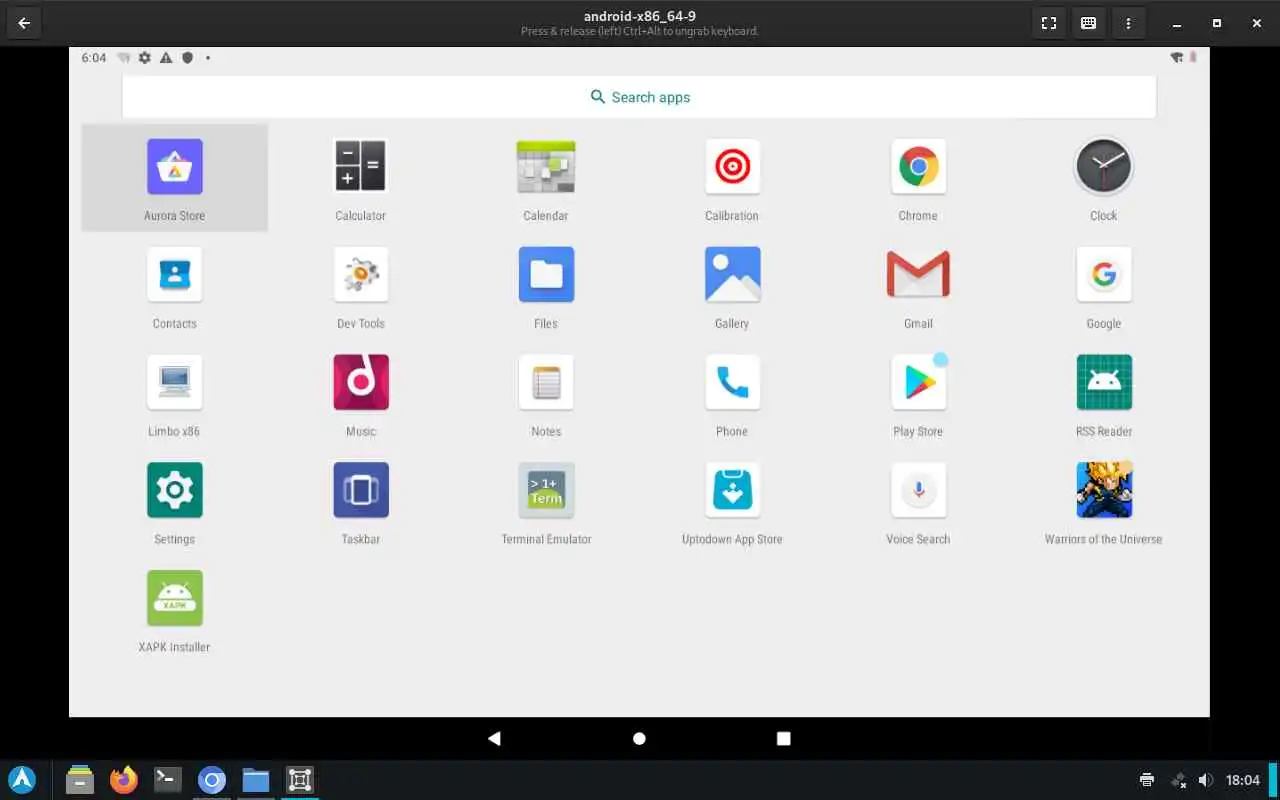Tap the Android back navigation button
The height and width of the screenshot is (800, 1280).
[494, 738]
